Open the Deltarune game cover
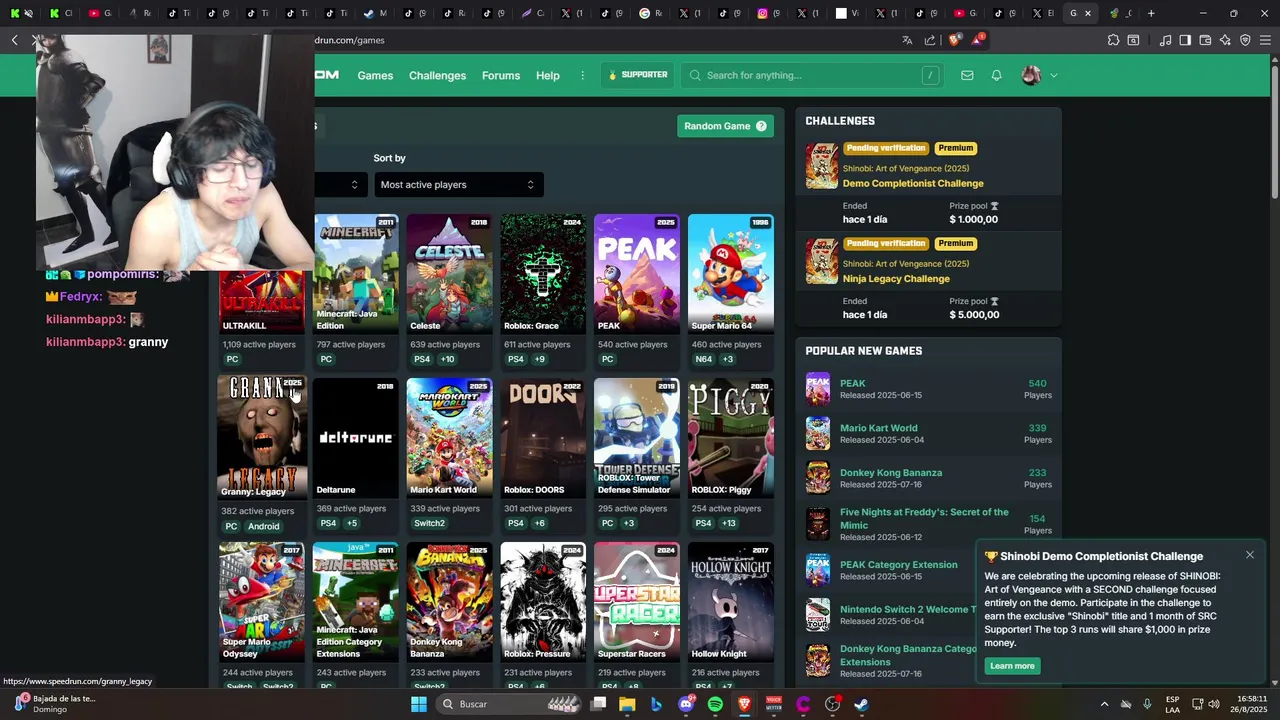The height and width of the screenshot is (720, 1280). click(x=355, y=438)
